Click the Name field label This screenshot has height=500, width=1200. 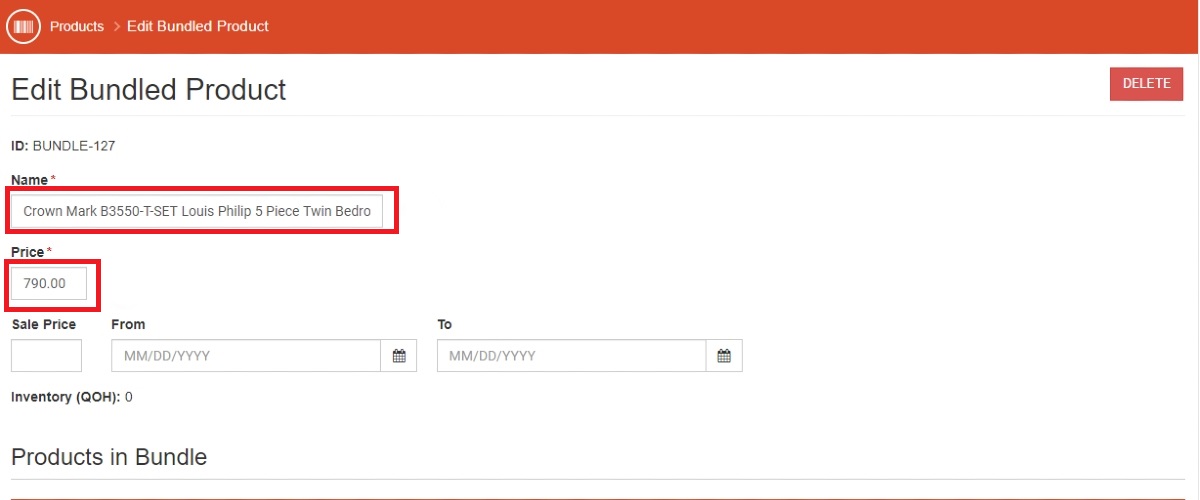coord(29,180)
